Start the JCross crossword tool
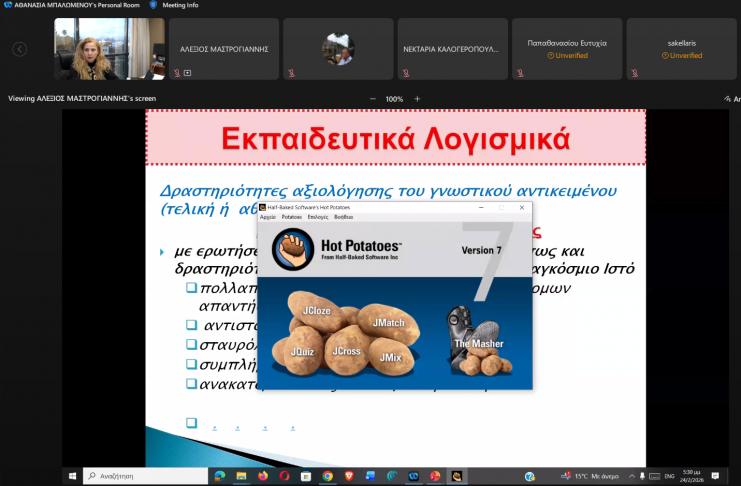This screenshot has height=486, width=741. pos(346,351)
